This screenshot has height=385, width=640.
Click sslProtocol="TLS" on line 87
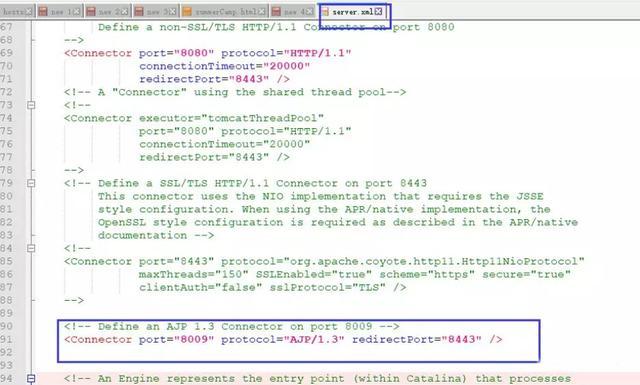coord(327,287)
